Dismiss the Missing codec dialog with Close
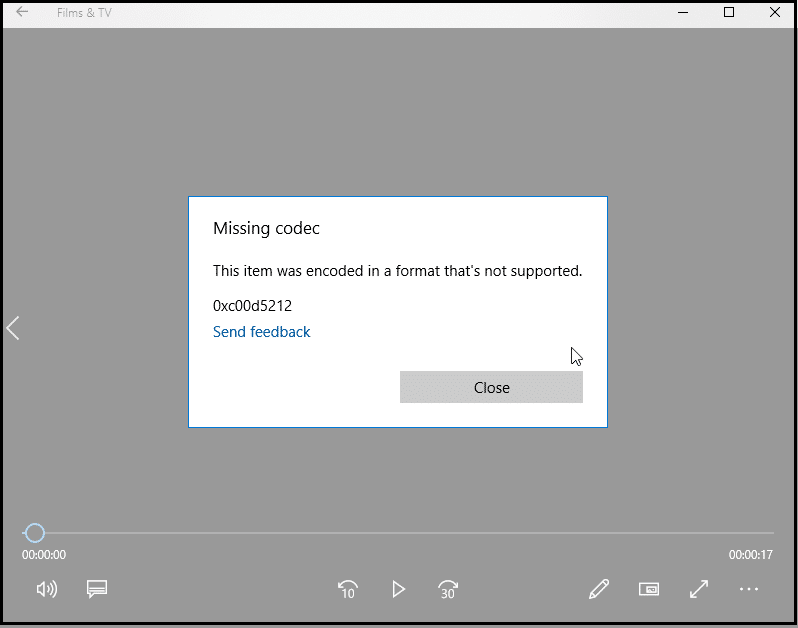 click(x=491, y=387)
